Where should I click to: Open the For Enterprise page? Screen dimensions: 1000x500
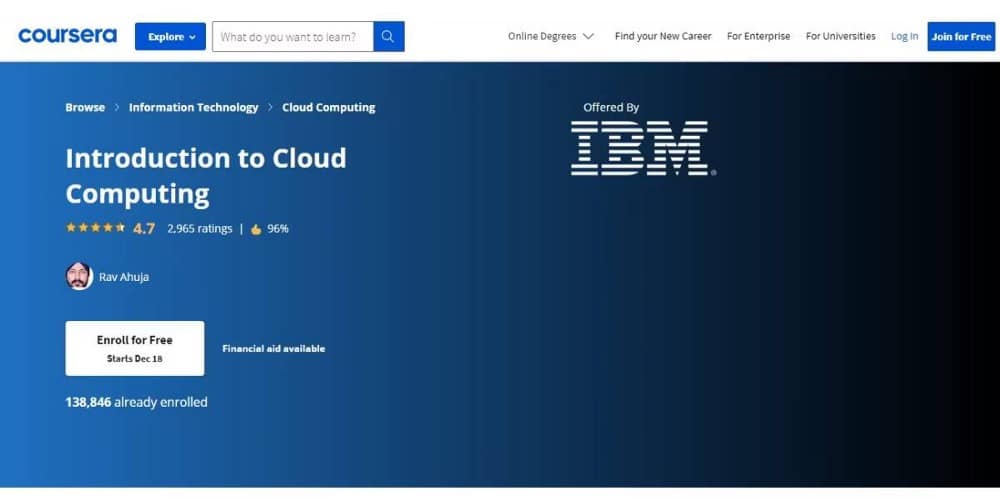click(x=758, y=36)
